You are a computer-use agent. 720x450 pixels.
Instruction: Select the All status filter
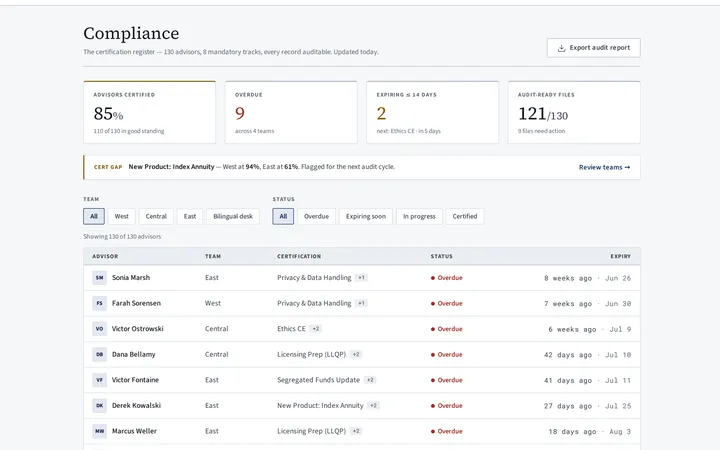click(x=283, y=216)
